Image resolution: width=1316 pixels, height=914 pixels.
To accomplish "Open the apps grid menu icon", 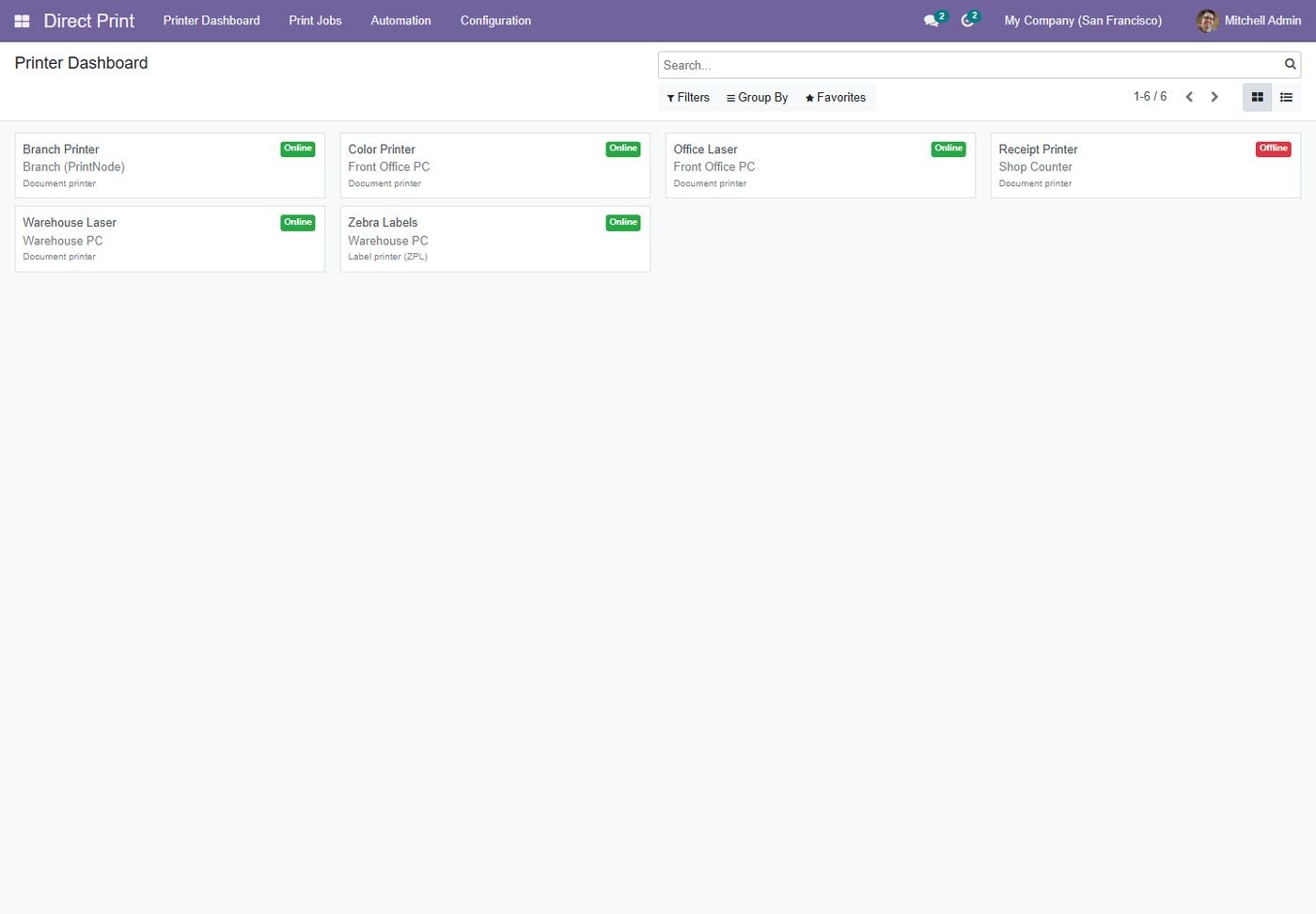I will (x=22, y=21).
